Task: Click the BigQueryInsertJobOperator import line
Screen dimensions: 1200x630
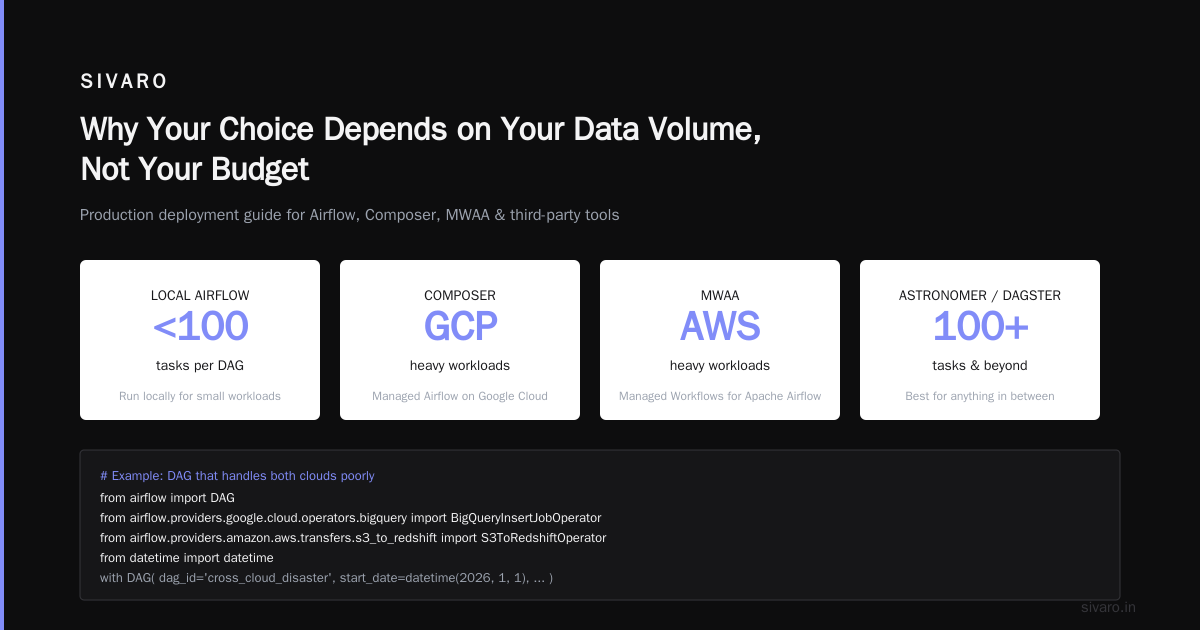Action: (x=350, y=517)
